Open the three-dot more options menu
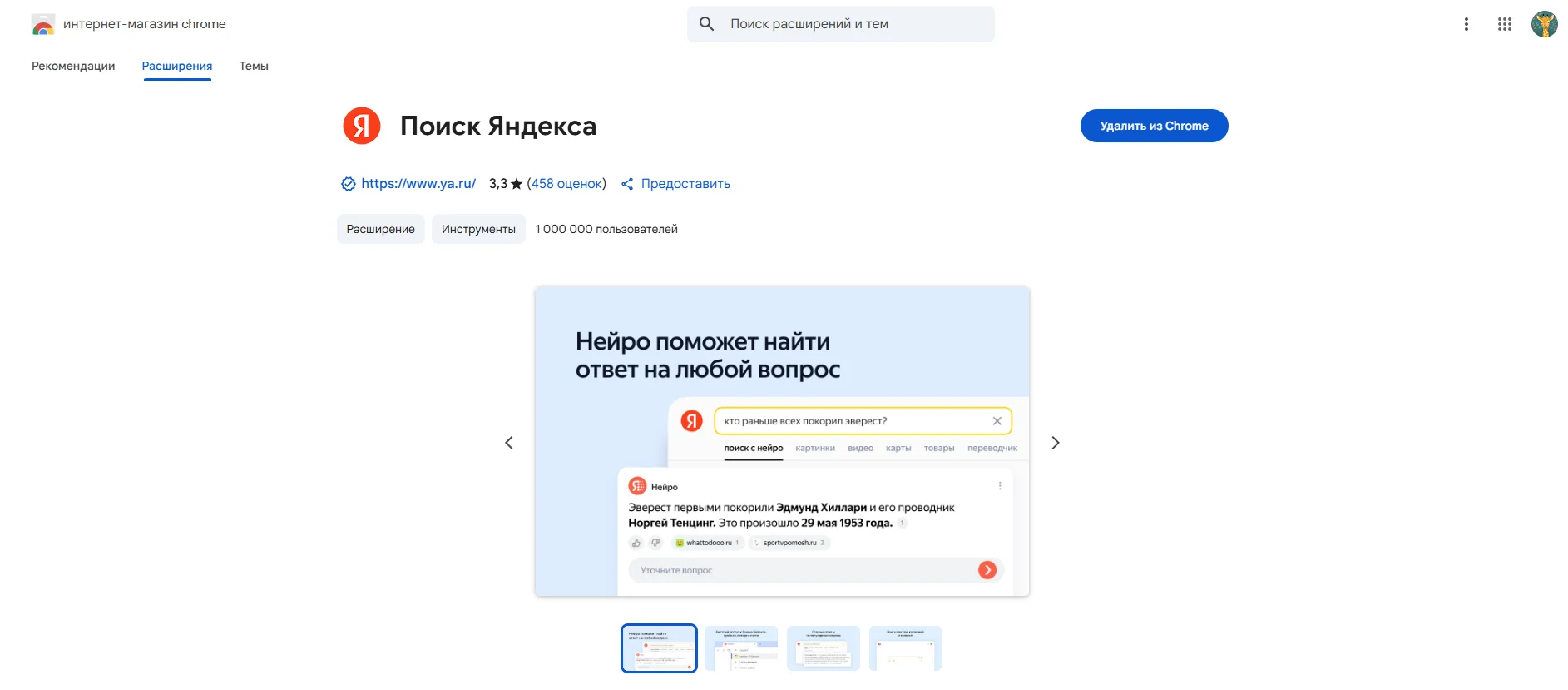Image resolution: width=1568 pixels, height=690 pixels. click(1466, 24)
